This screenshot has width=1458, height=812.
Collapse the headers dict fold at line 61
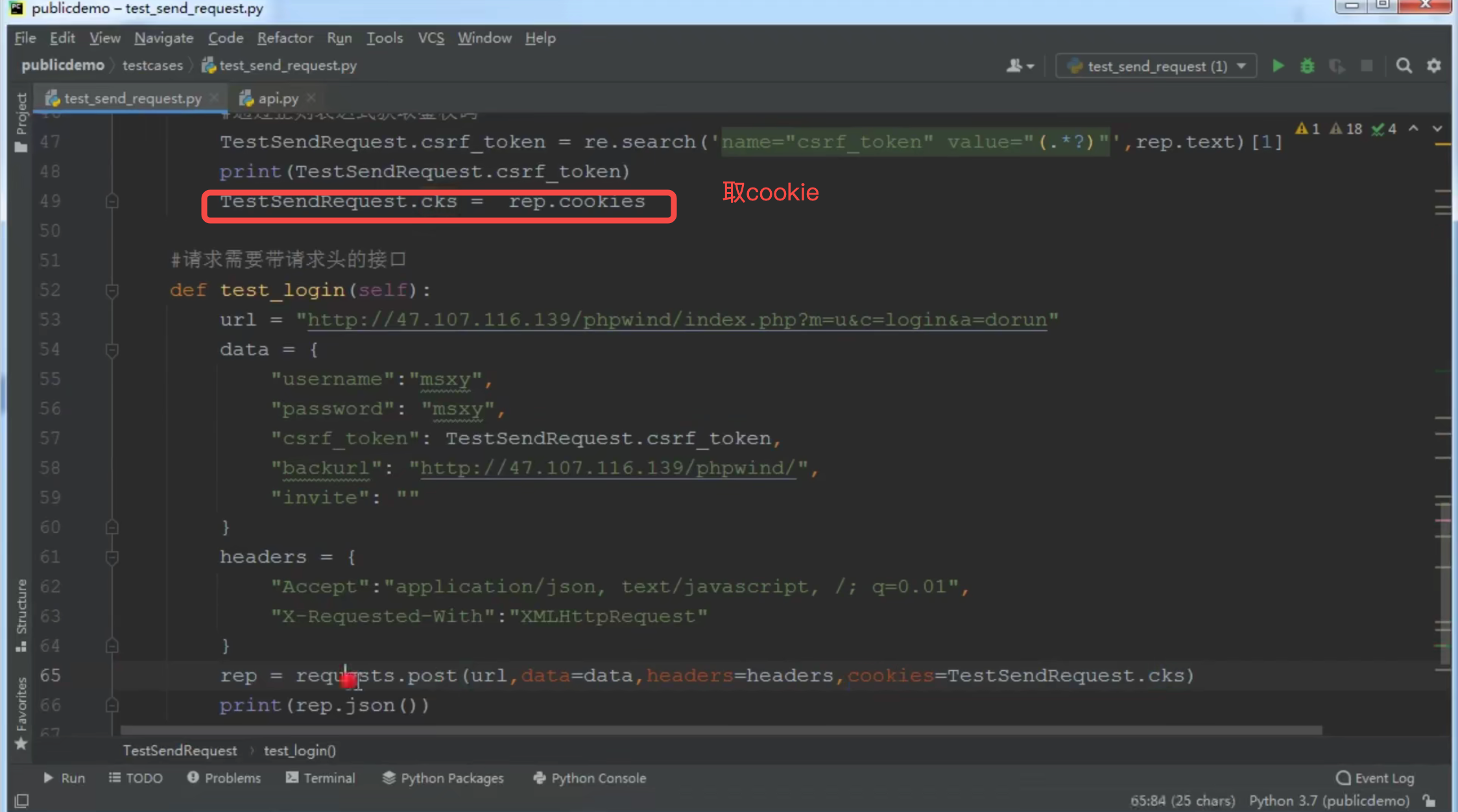112,557
